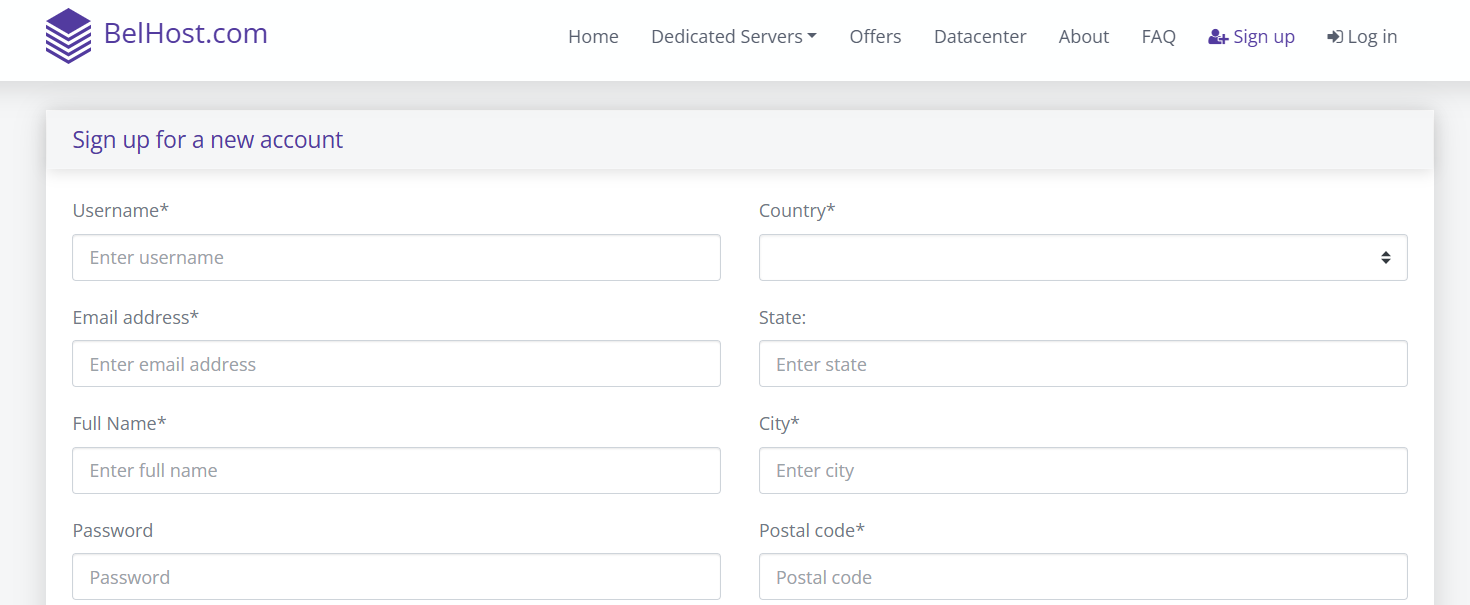Click the Log in link
1470x605 pixels.
click(1362, 37)
